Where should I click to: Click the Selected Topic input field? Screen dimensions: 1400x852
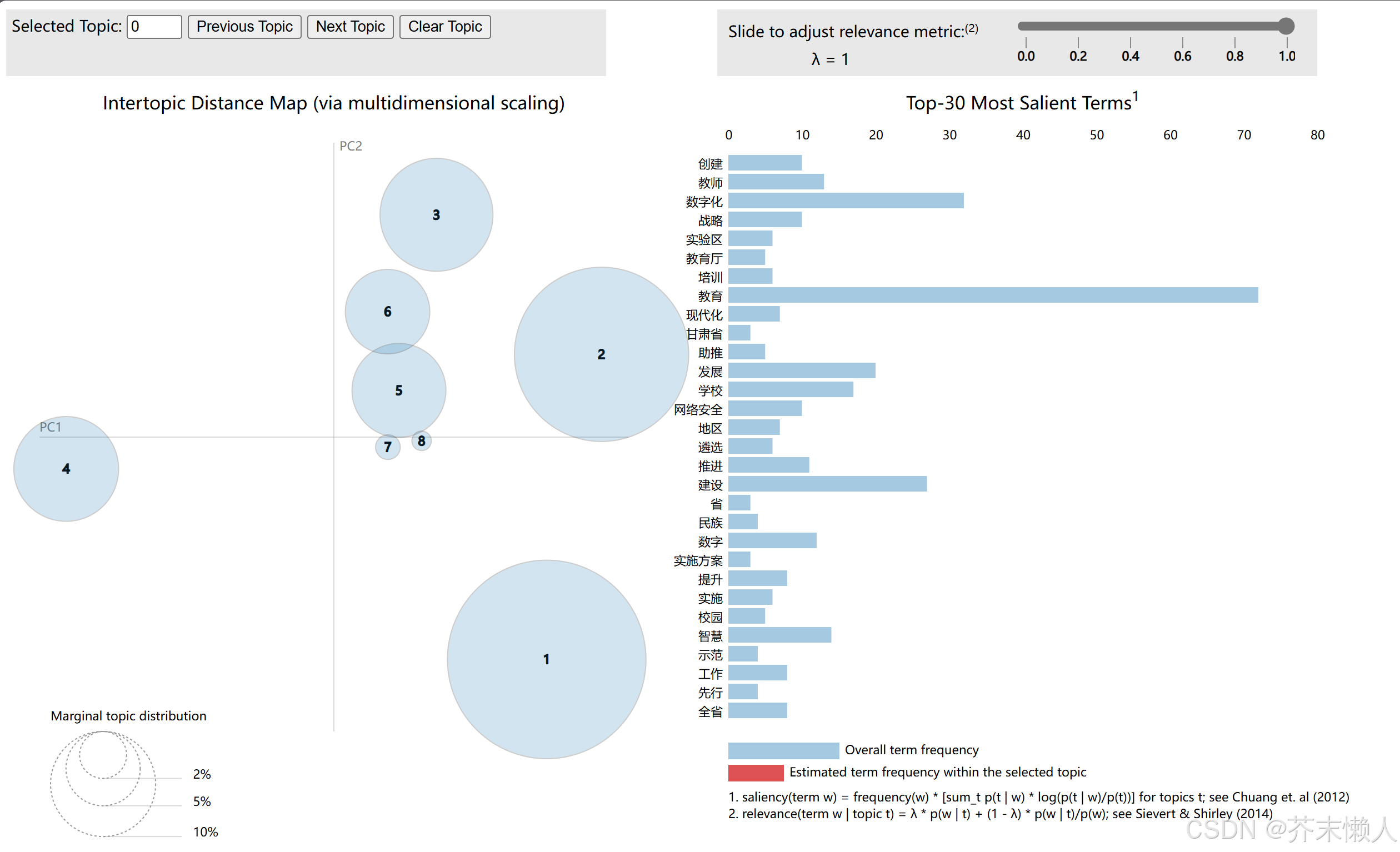[x=154, y=26]
